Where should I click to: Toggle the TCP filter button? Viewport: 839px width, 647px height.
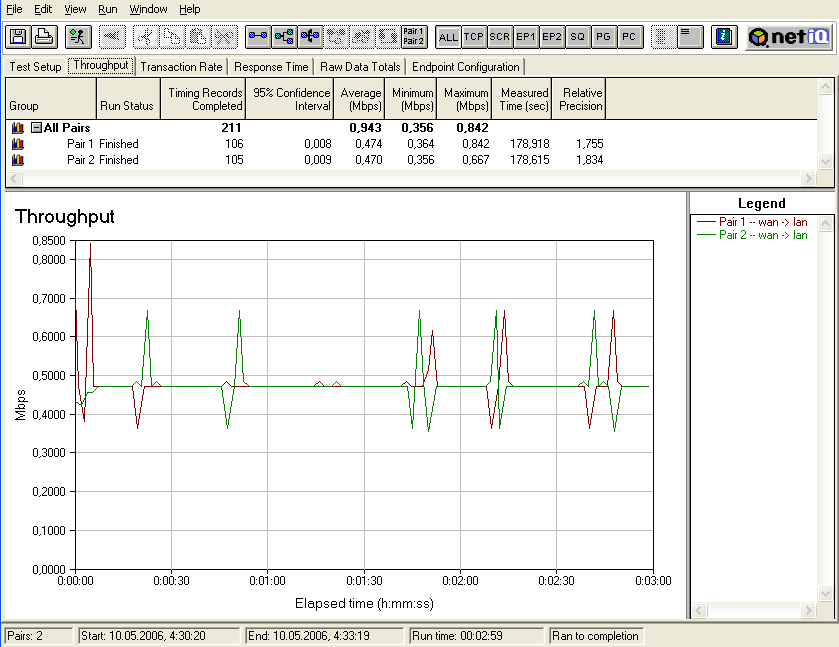(474, 37)
